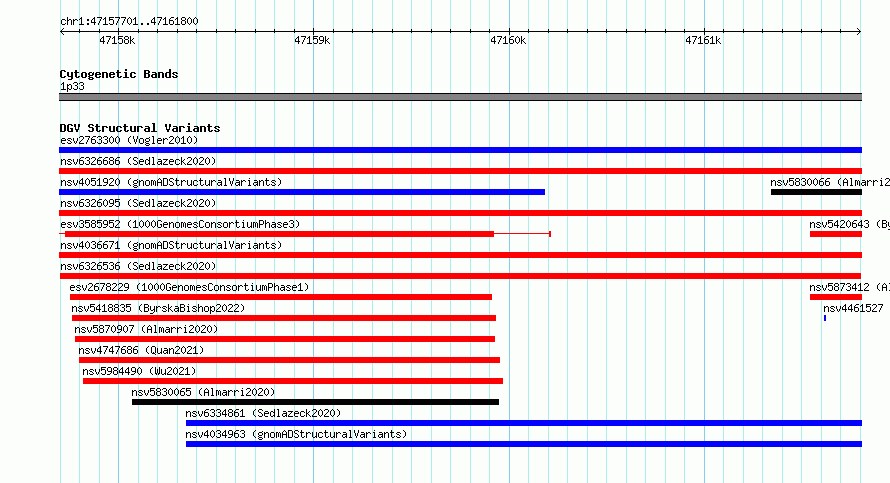This screenshot has height=483, width=890.
Task: Click the nsv4747686 (Quan2021) red bar
Action: 289,360
